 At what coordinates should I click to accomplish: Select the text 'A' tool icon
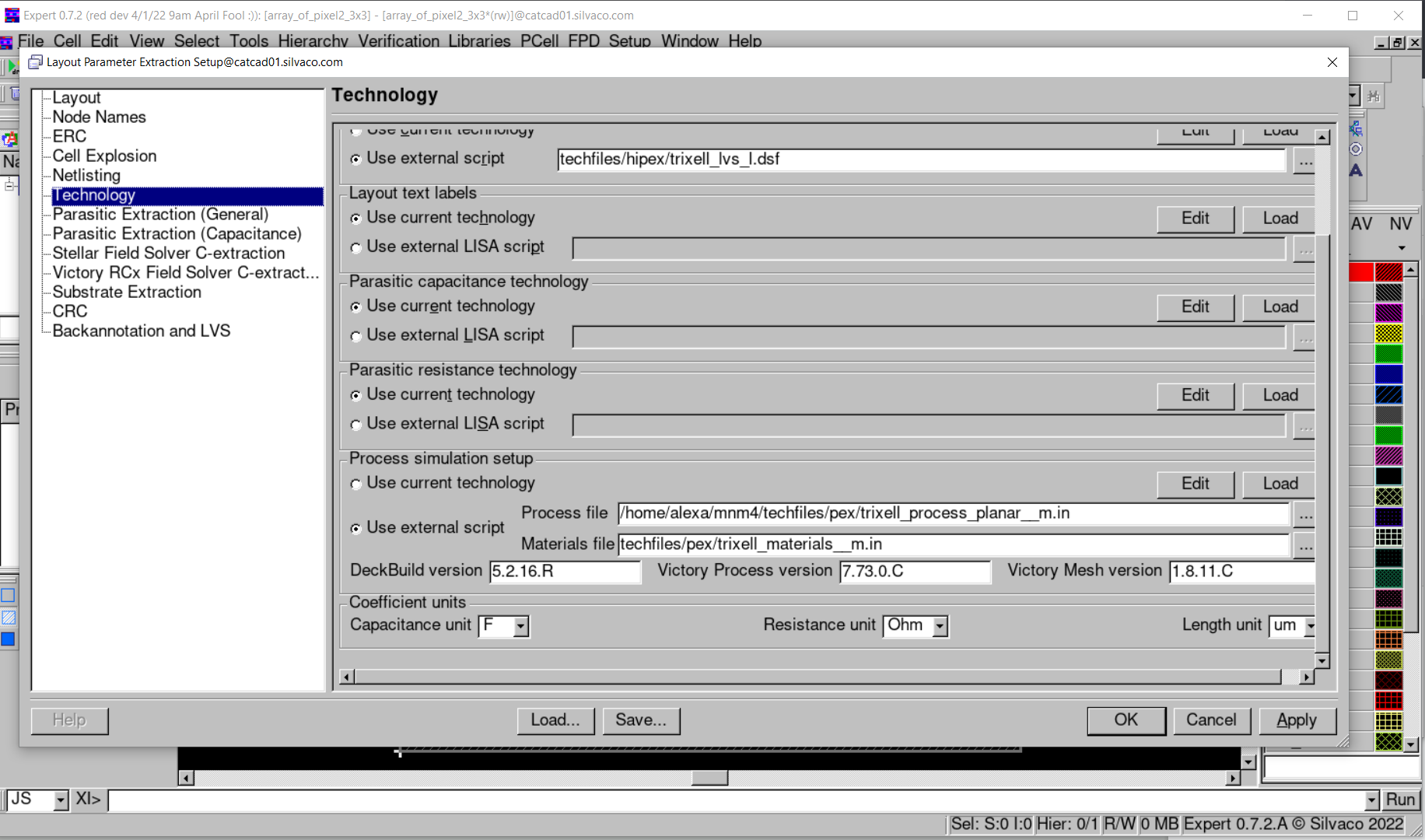pos(1357,170)
